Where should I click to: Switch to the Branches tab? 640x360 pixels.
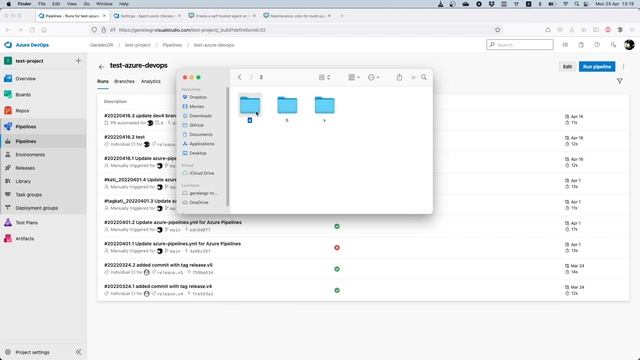124,82
